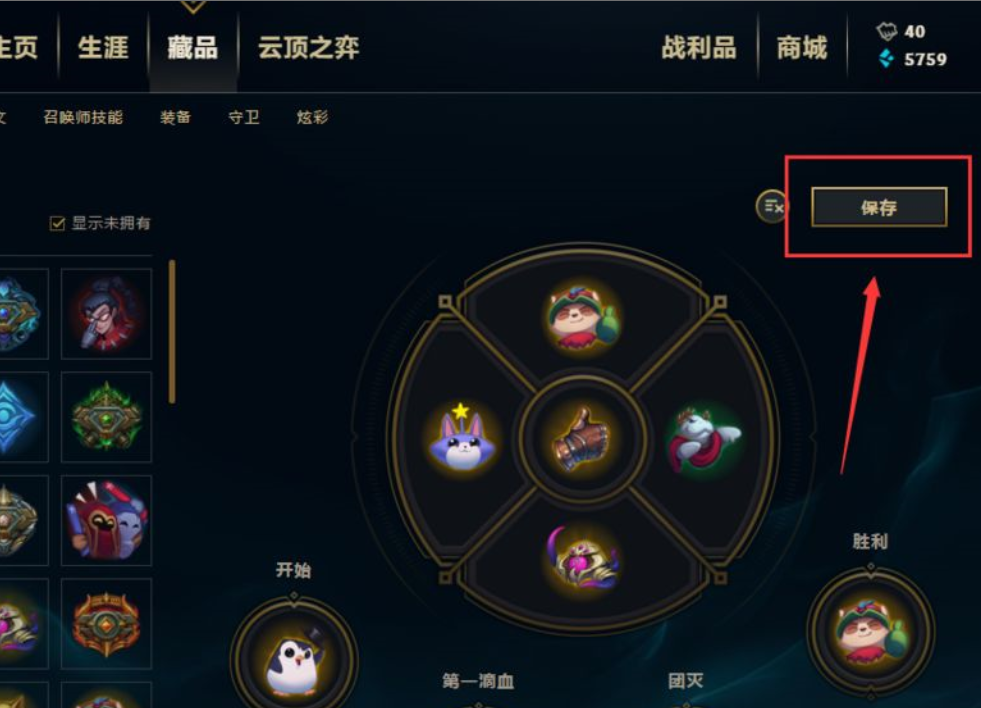This screenshot has height=708, width=981.
Task: Click the clear wheel icon beside 保存
Action: [x=772, y=206]
